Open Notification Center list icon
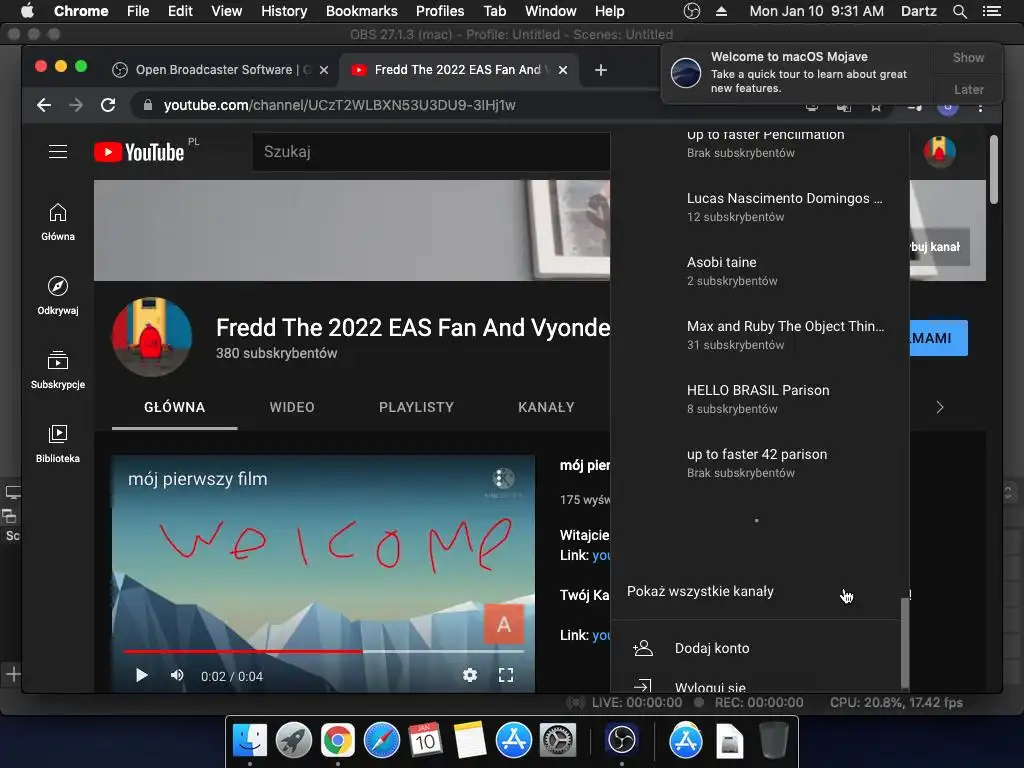The image size is (1024, 768). point(991,11)
